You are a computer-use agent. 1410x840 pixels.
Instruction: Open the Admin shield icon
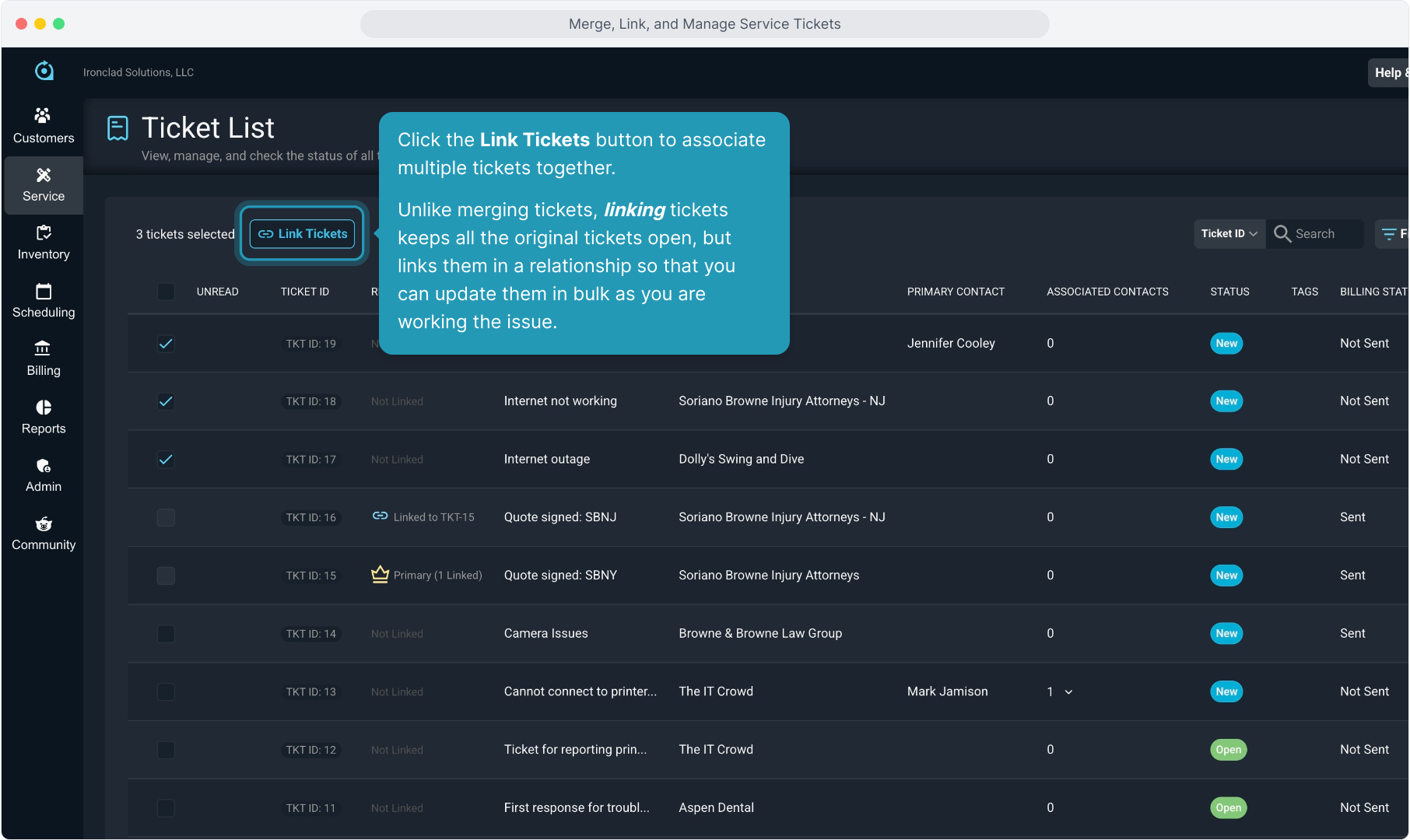(43, 466)
